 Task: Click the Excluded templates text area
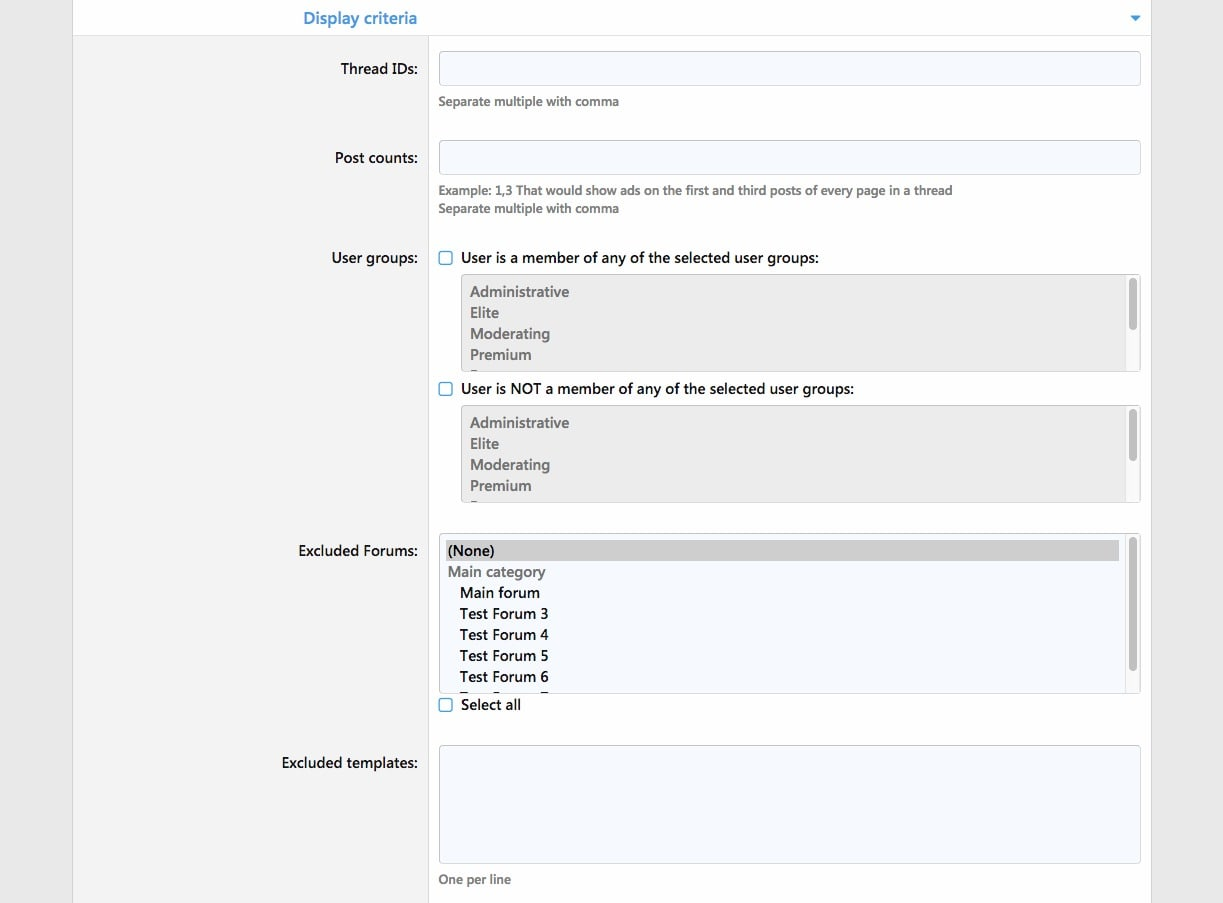pos(788,804)
